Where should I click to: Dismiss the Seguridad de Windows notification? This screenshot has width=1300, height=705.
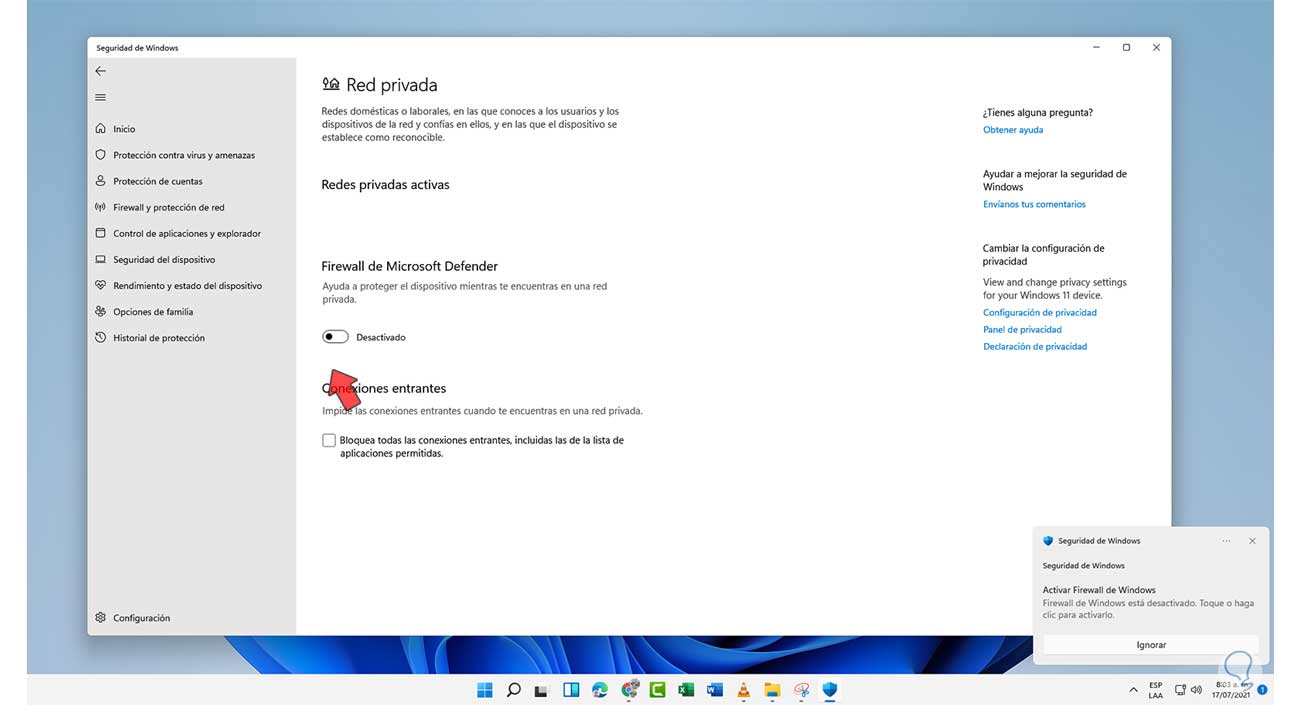coord(1252,541)
